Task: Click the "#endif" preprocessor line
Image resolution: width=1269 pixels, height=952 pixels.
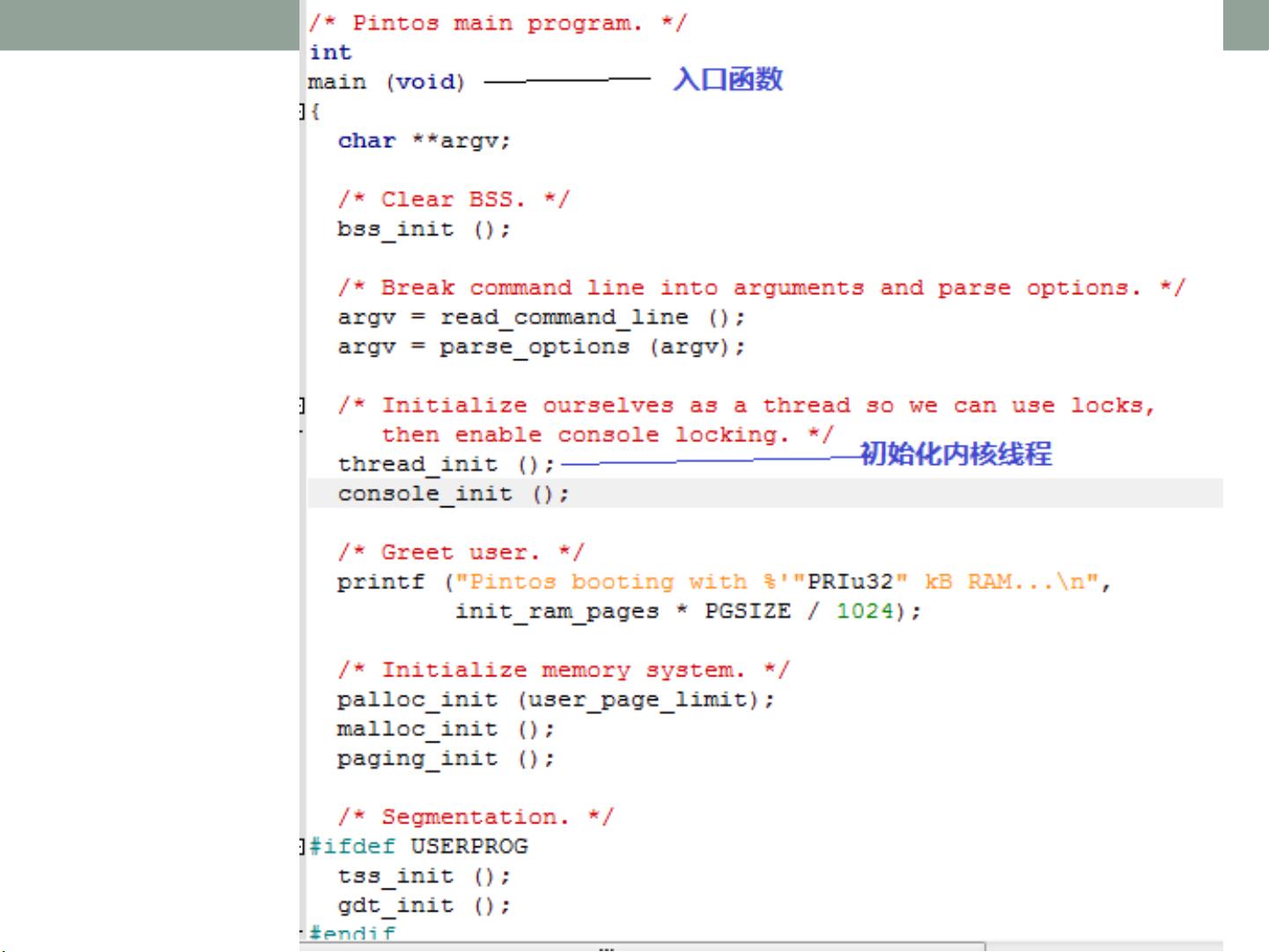Action: (x=351, y=933)
